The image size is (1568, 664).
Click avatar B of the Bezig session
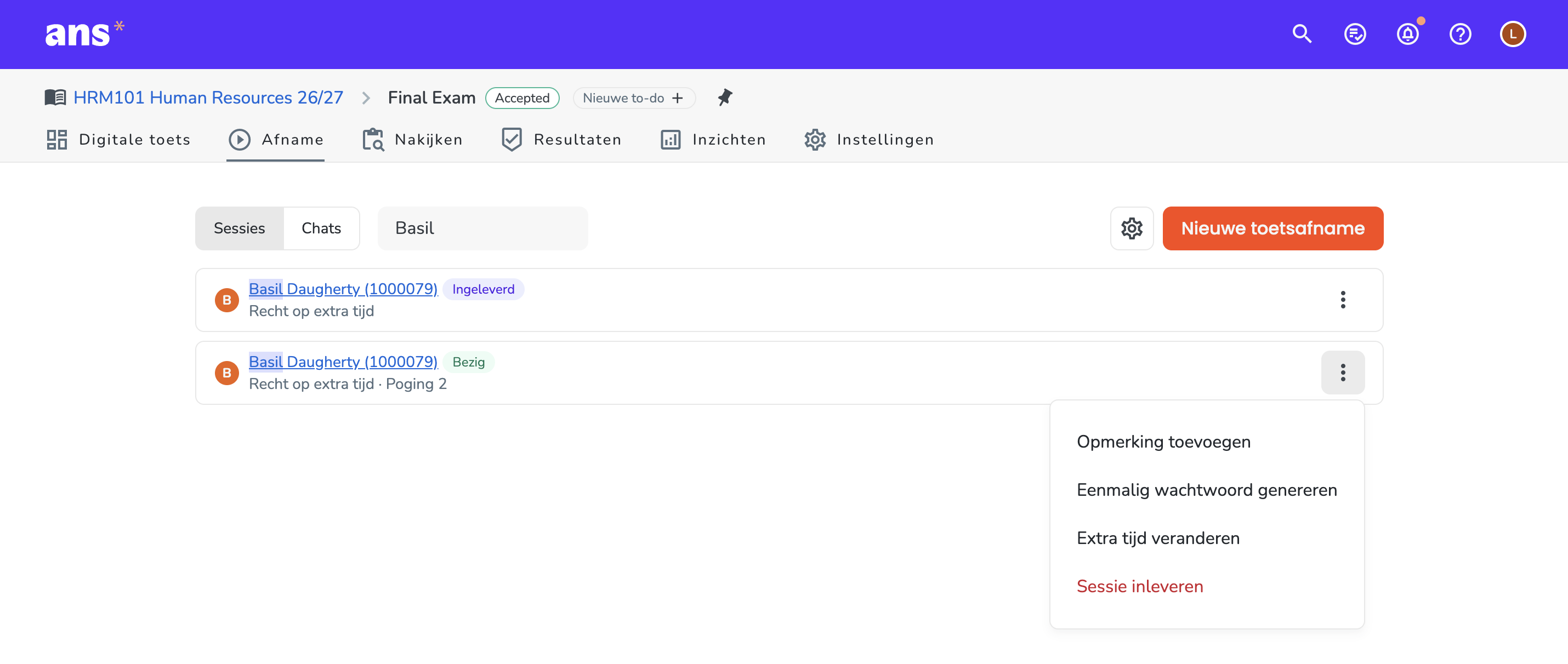[x=226, y=373]
